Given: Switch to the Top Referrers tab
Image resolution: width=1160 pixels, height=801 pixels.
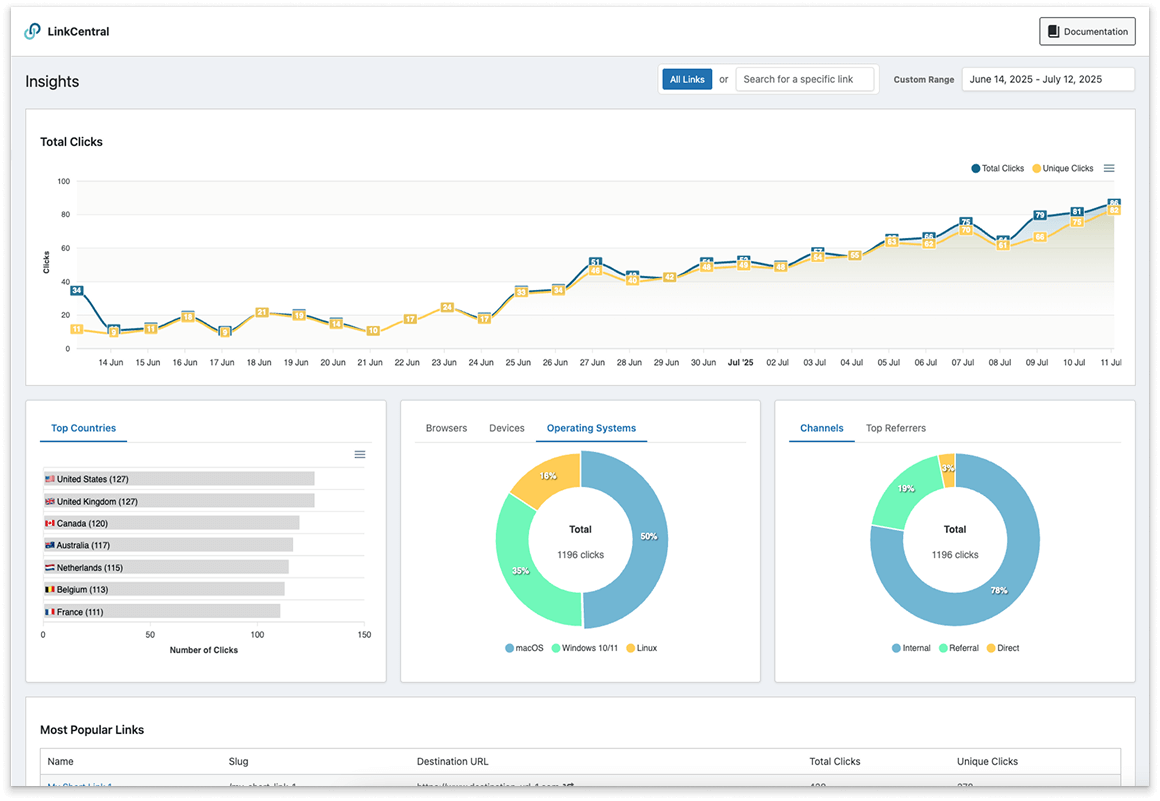Looking at the screenshot, I should coord(895,428).
